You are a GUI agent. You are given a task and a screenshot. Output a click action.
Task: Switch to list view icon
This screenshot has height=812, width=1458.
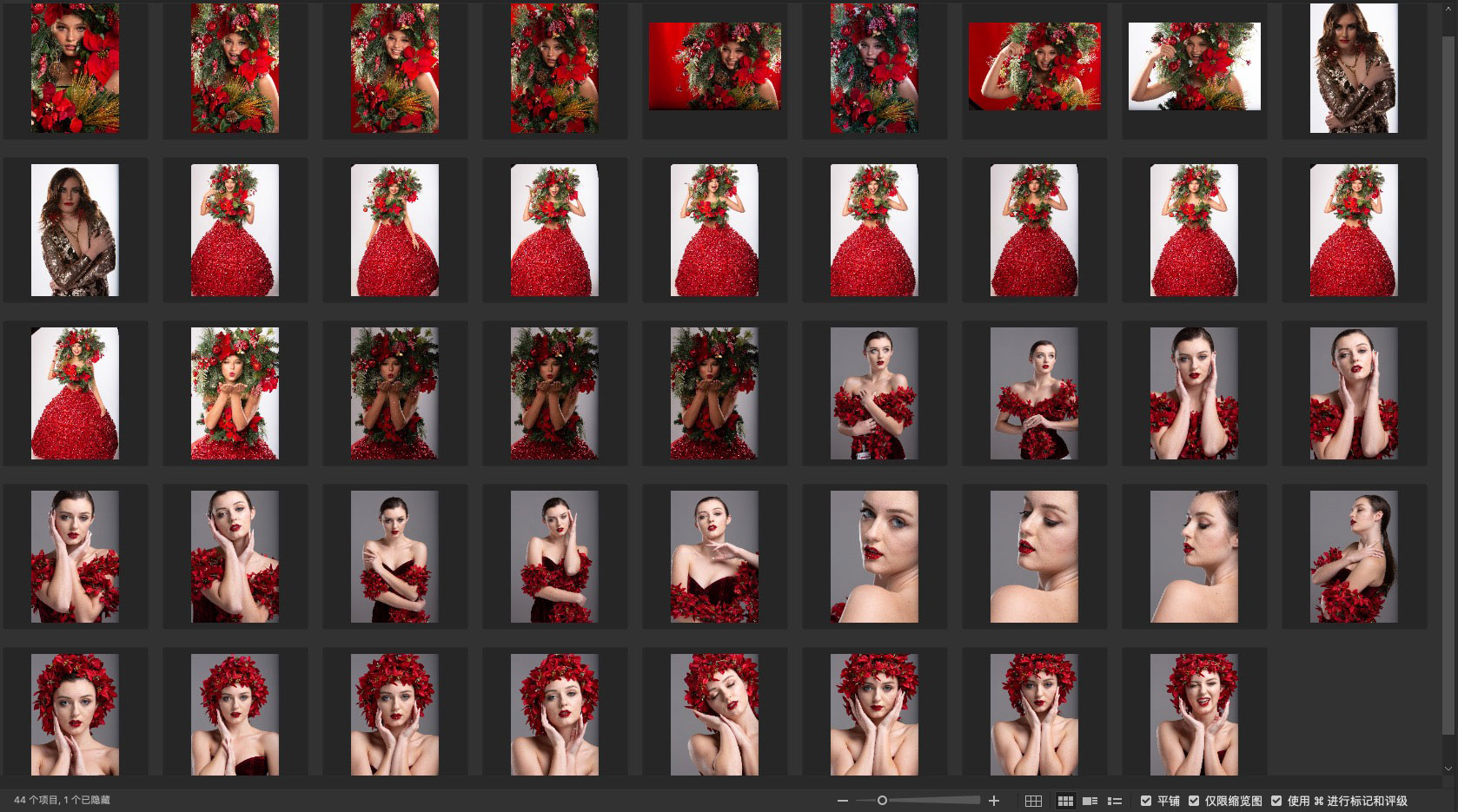point(1115,801)
